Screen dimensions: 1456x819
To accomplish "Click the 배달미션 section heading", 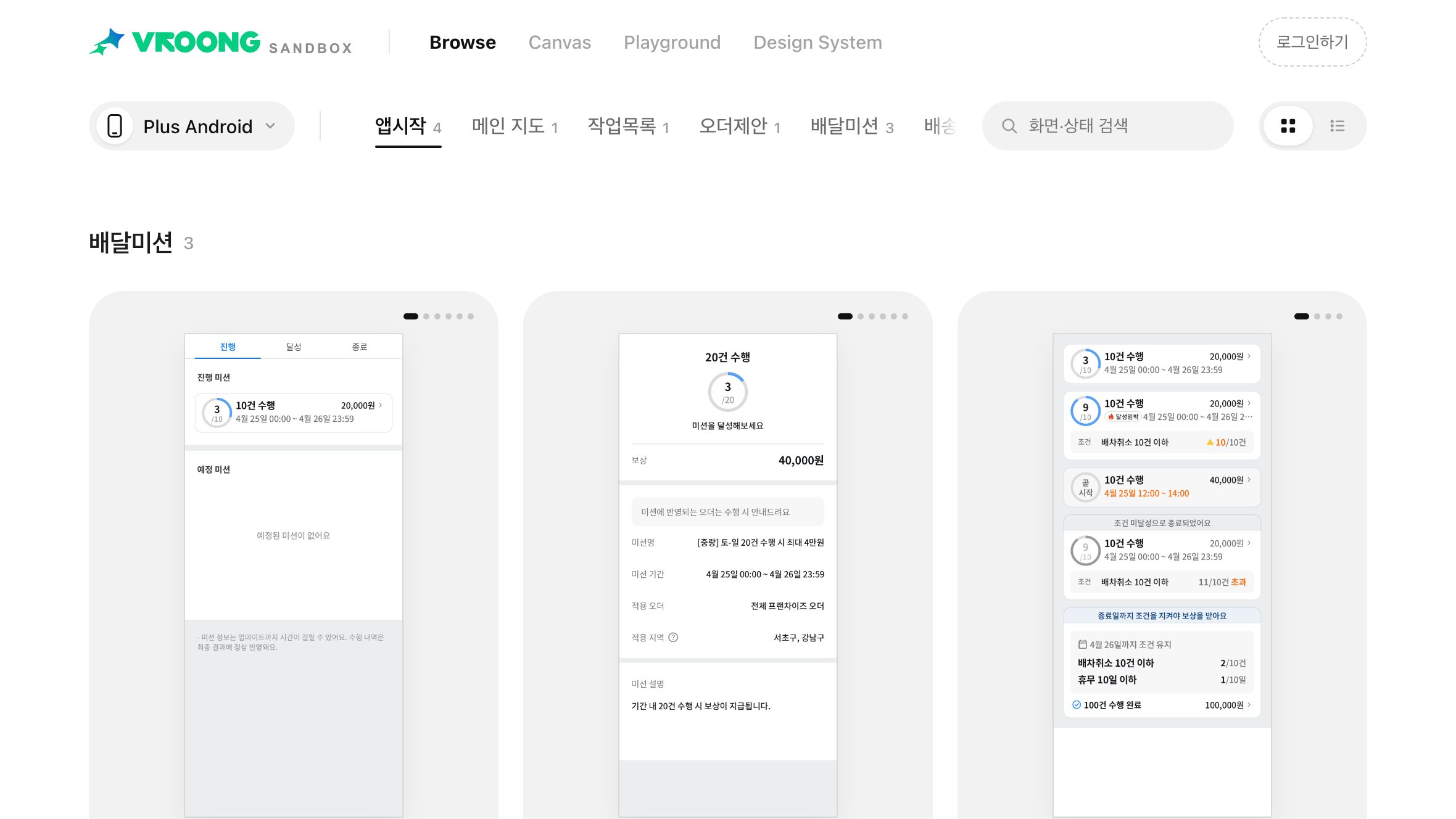I will [130, 242].
